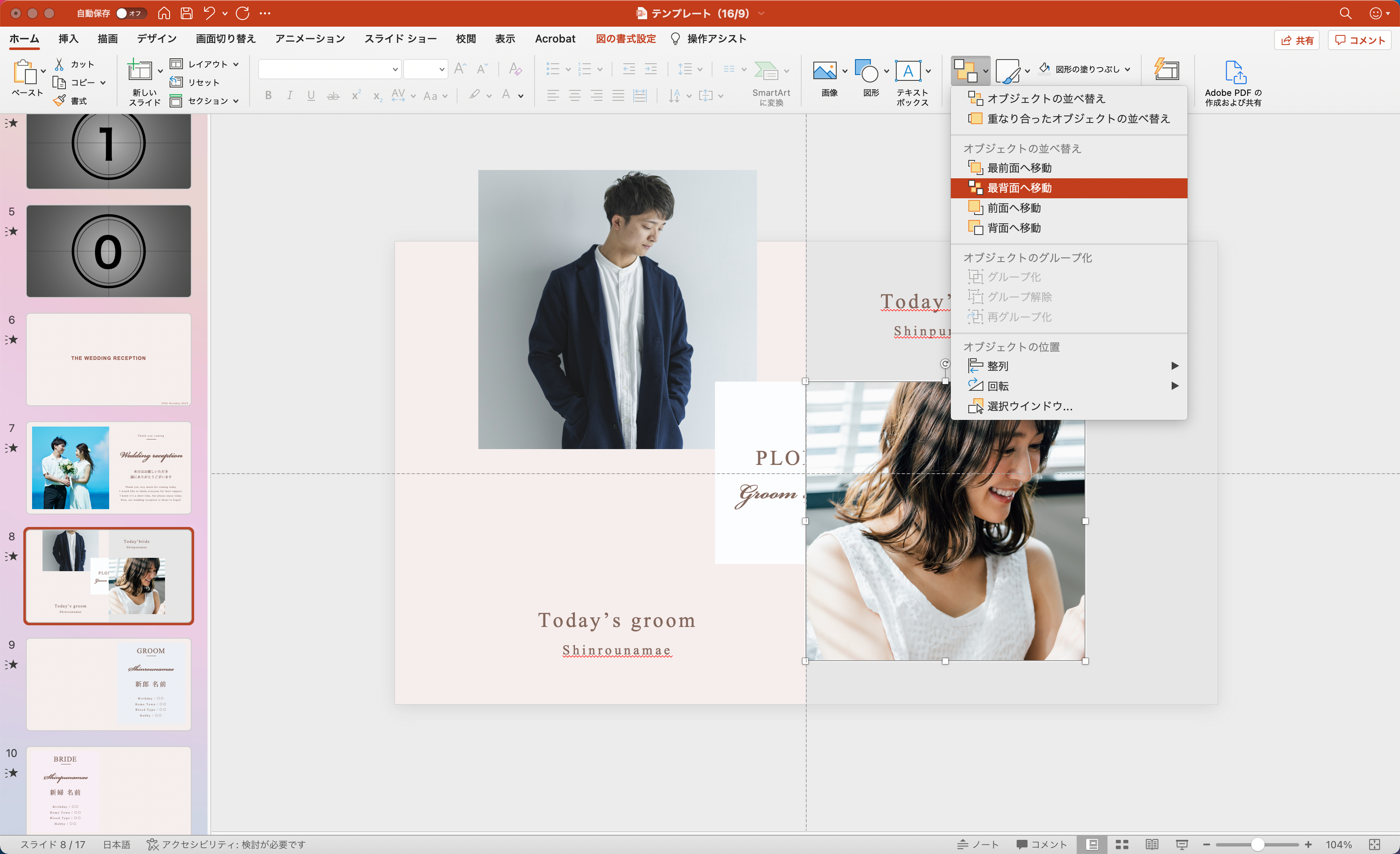
Task: Open the 整列 align submenu
Action: point(1069,366)
